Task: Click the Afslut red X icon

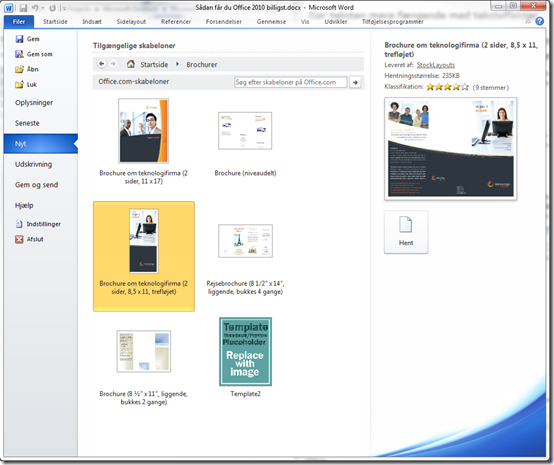Action: 19,239
